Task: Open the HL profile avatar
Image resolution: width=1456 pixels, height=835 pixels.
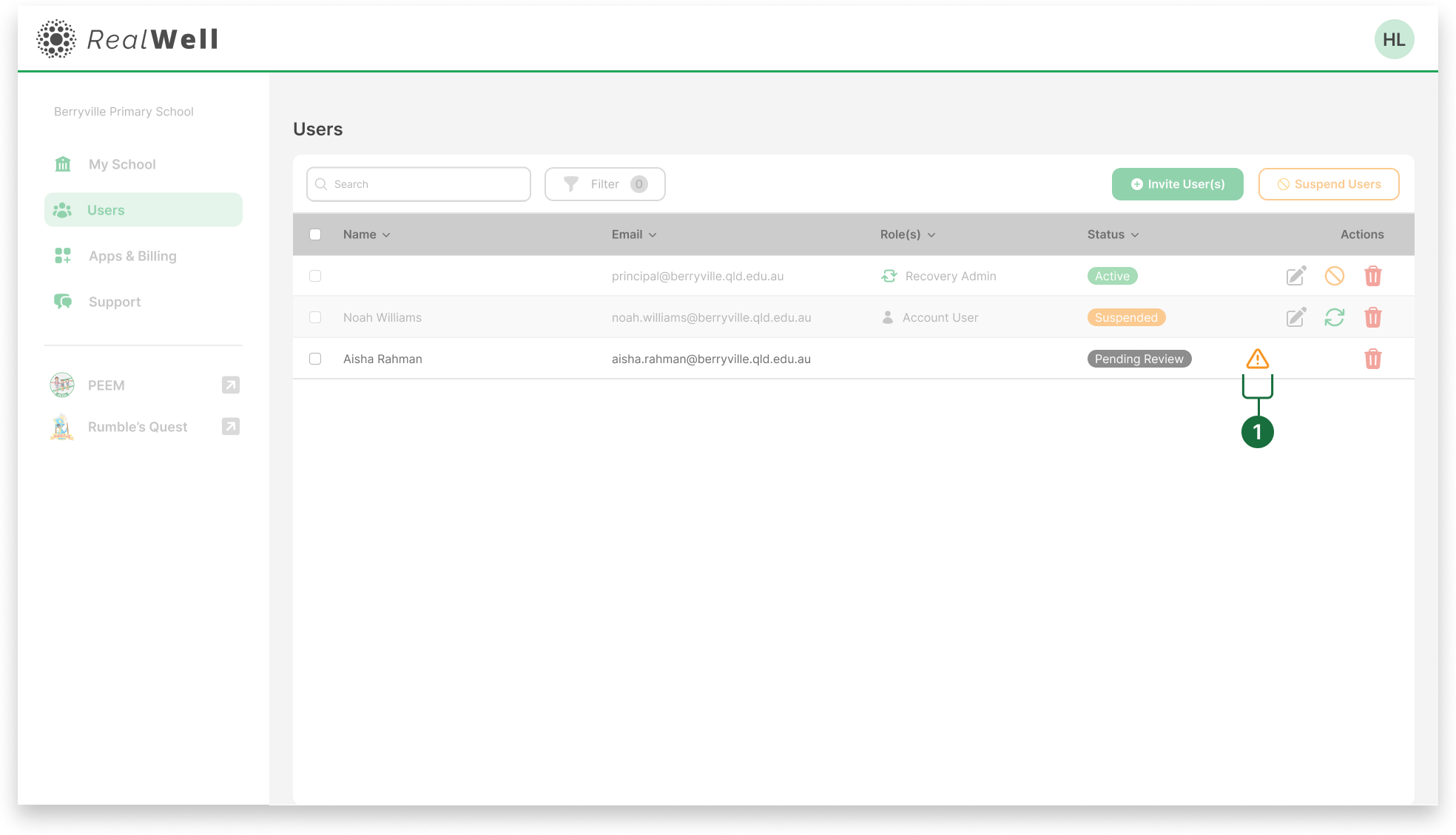Action: pos(1394,39)
